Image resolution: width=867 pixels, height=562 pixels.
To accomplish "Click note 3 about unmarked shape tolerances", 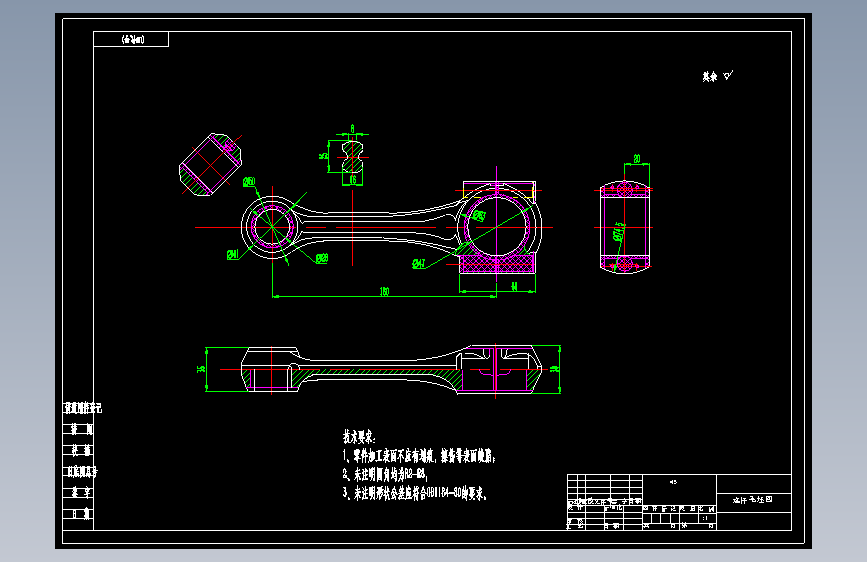I will 415,493.
